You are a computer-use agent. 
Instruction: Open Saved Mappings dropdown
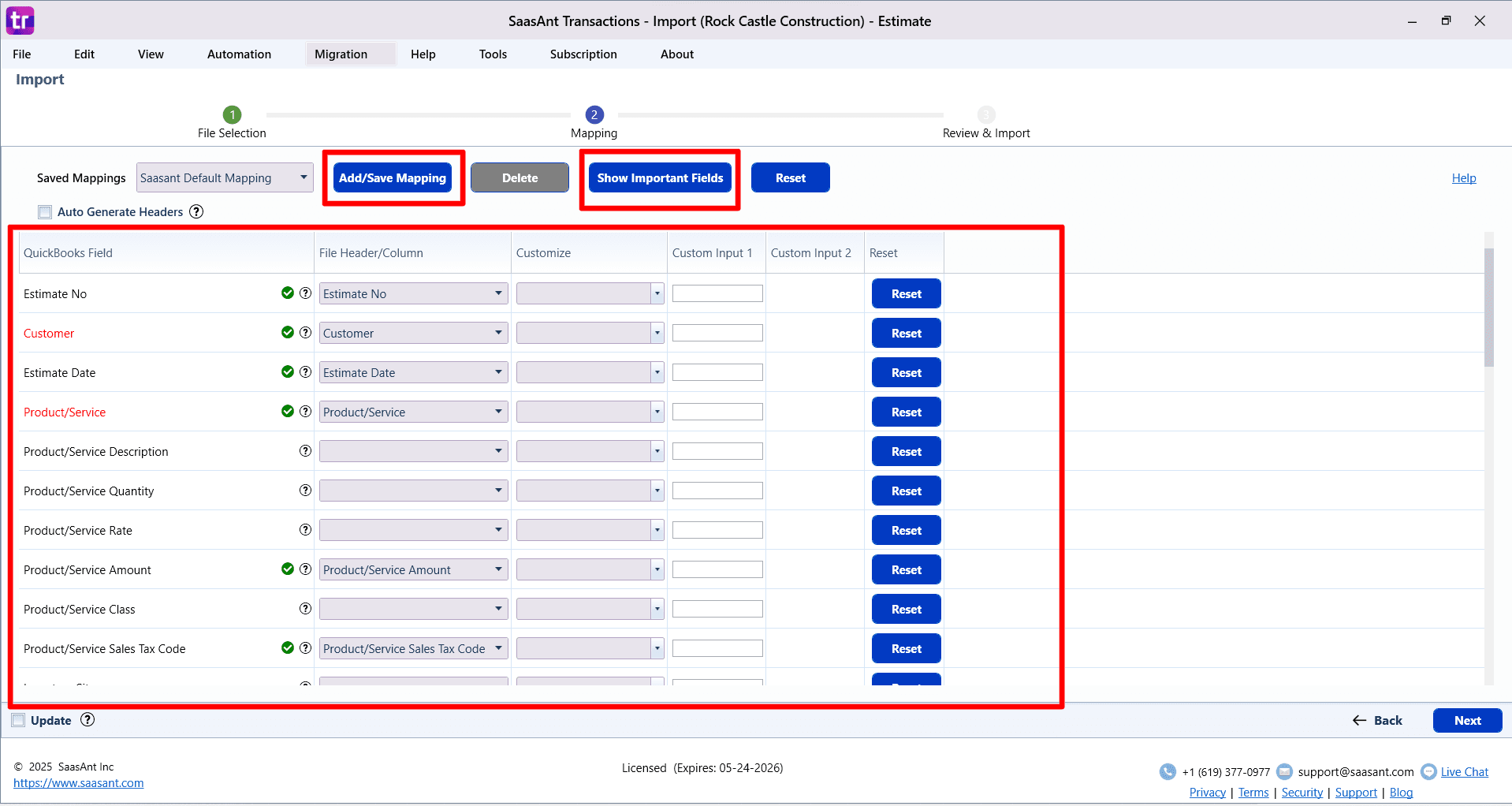pos(225,178)
